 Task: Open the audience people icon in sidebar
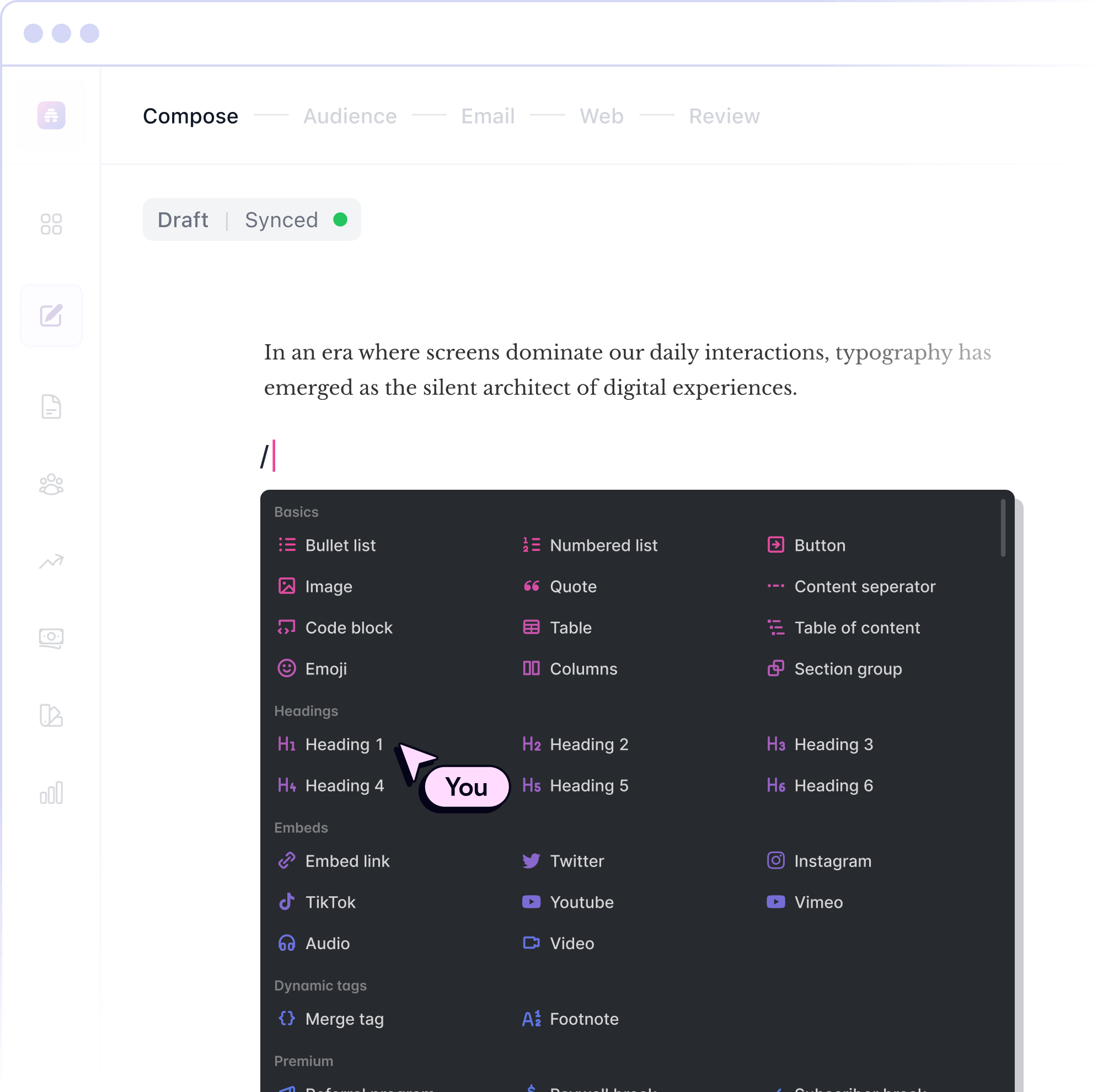point(51,485)
